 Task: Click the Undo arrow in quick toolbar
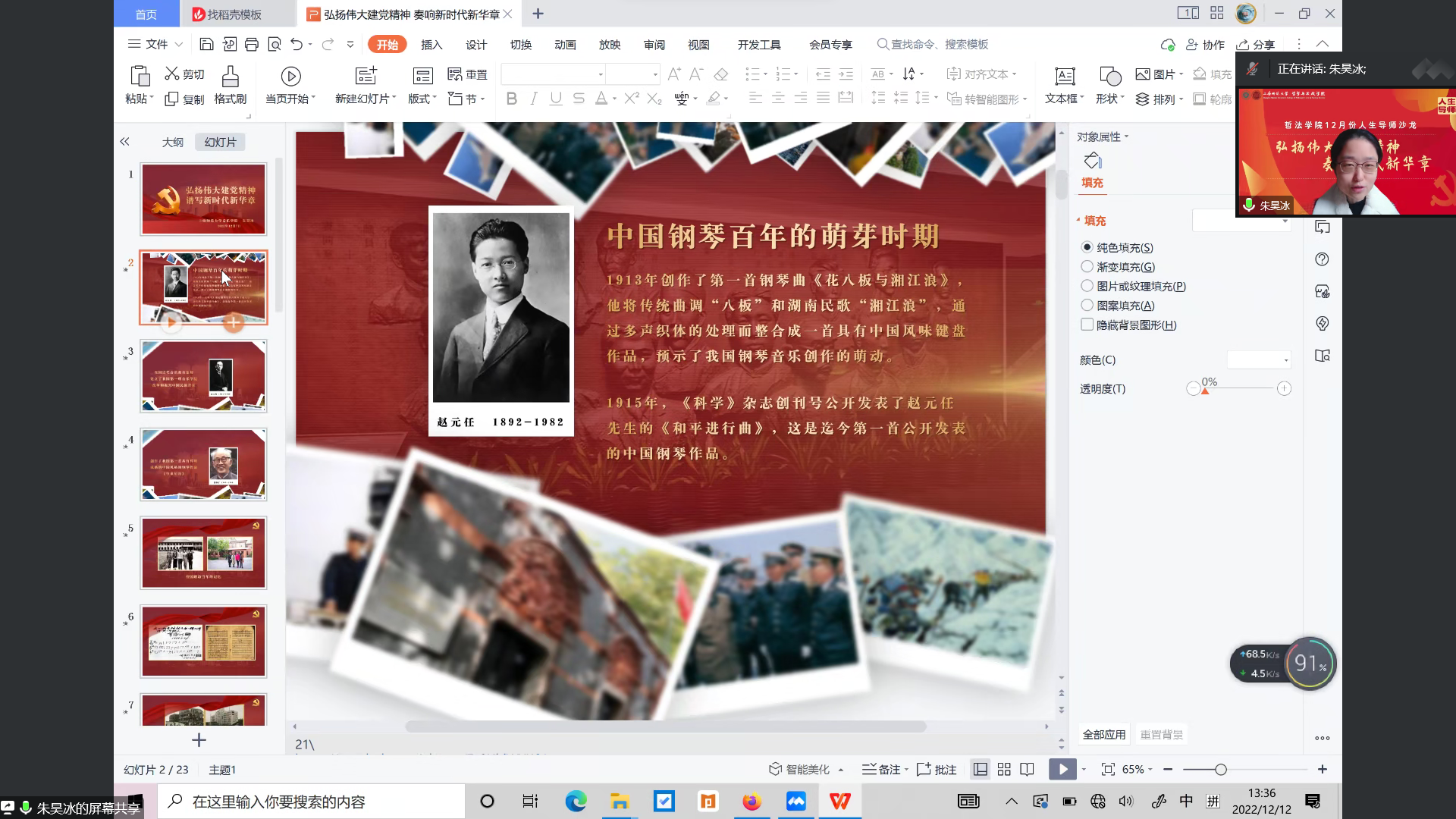297,45
